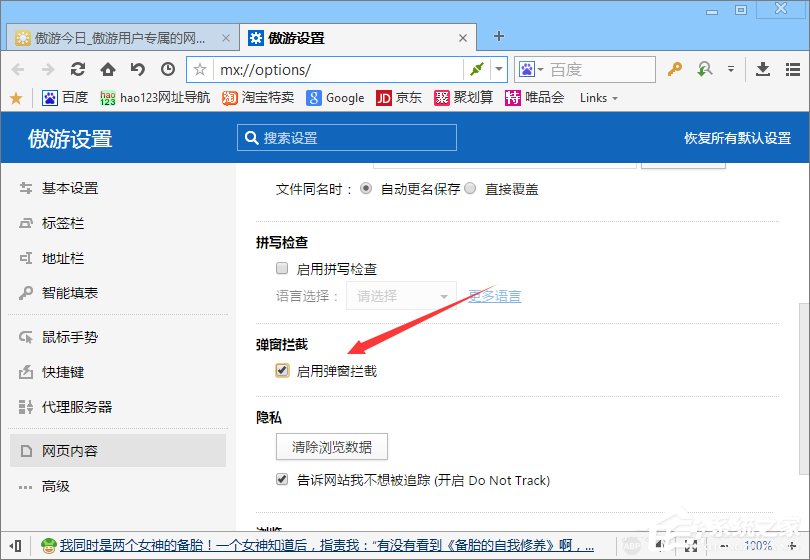Click the green lightning mode icon
810x560 pixels.
[477, 69]
